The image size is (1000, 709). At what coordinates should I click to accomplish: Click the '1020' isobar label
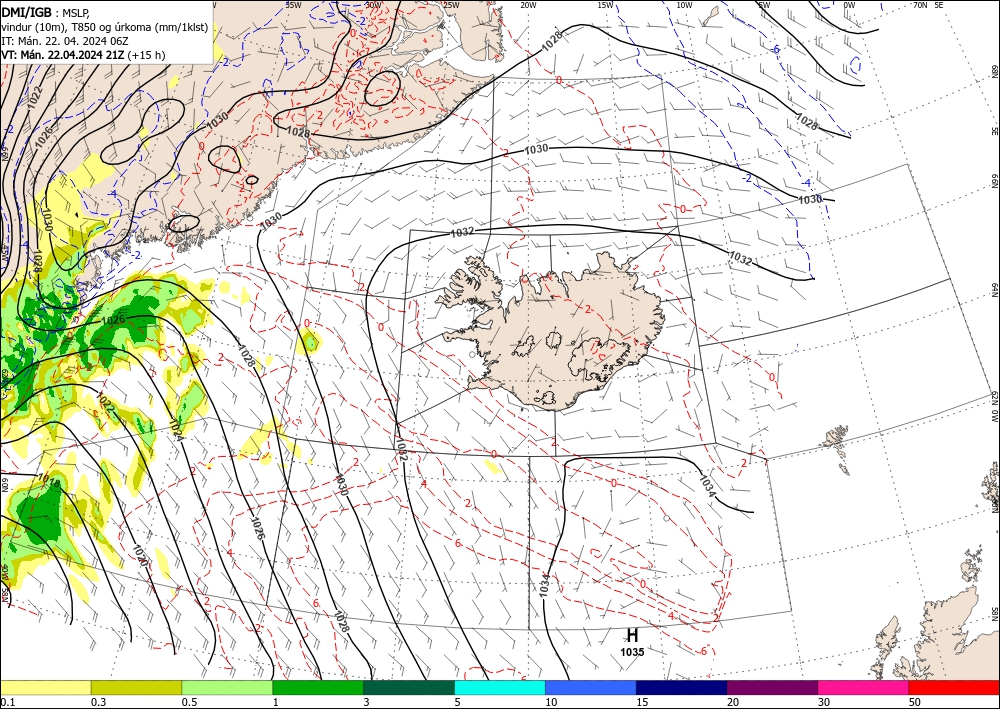[140, 556]
